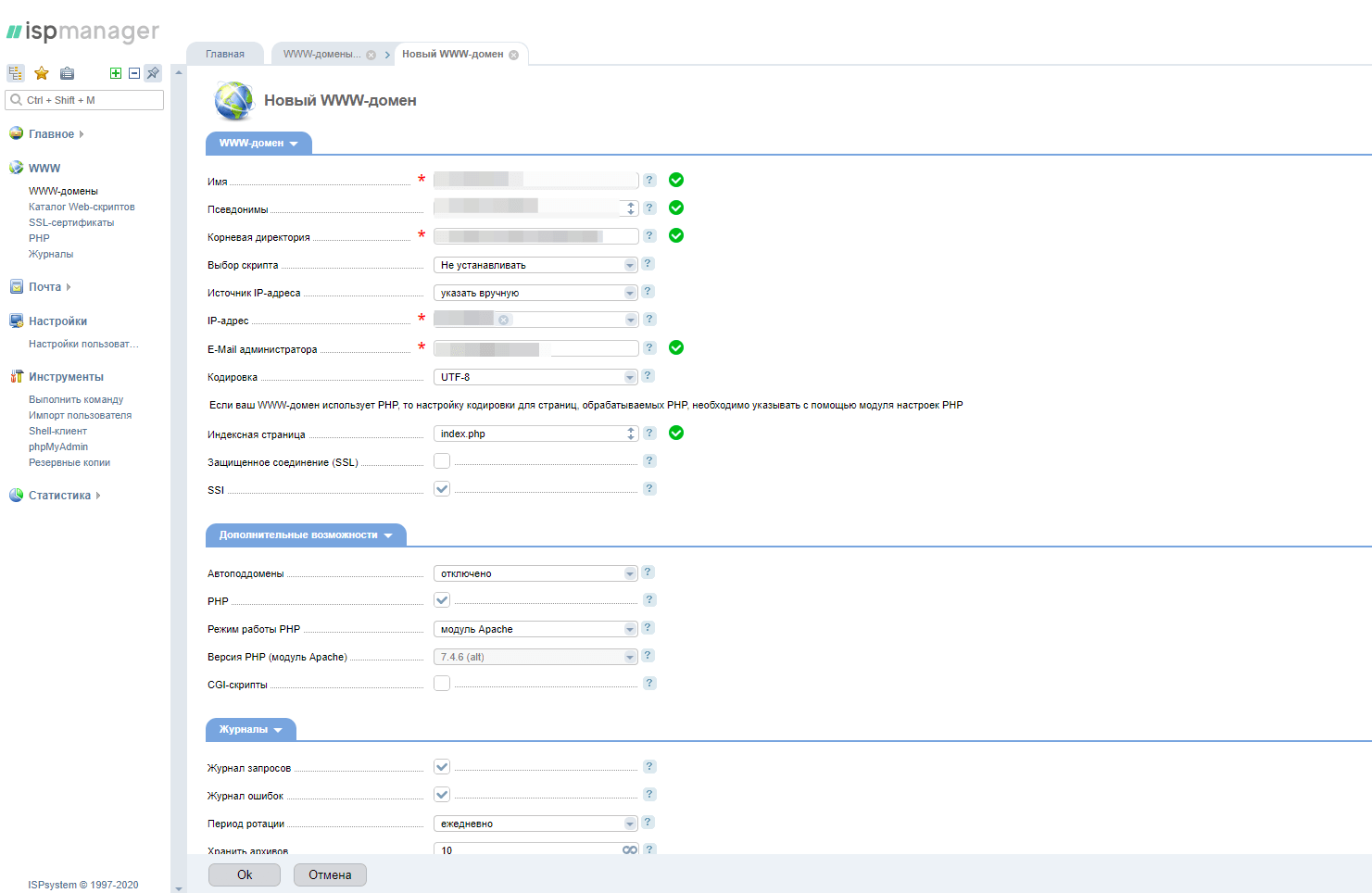The width and height of the screenshot is (1372, 893).
Task: Switch to the Главная tab
Action: tap(225, 54)
